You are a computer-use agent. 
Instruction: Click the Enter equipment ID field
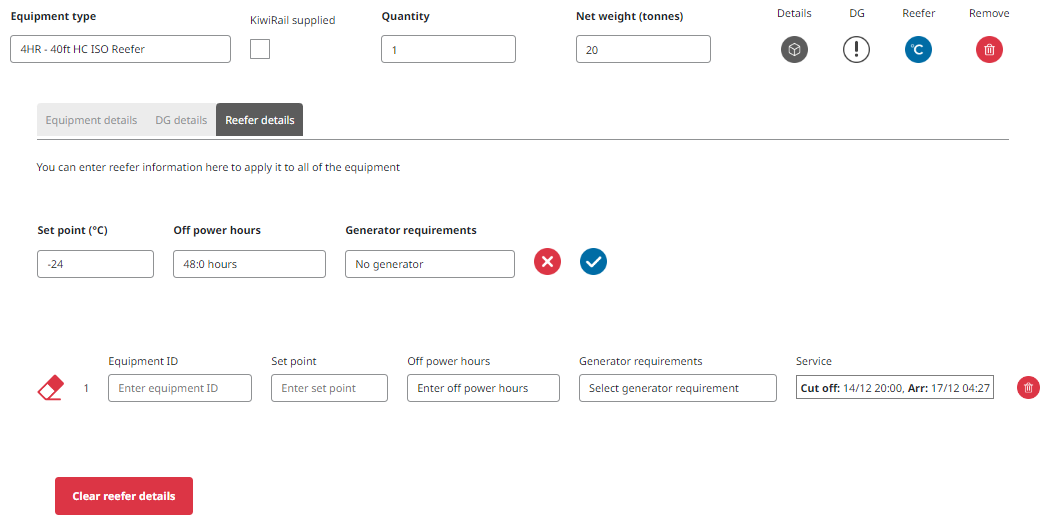click(180, 388)
